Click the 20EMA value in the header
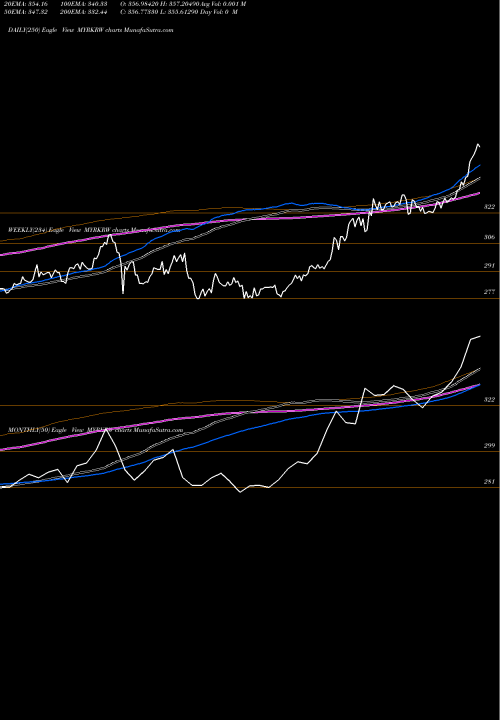This screenshot has height=720, width=500. 26,4
